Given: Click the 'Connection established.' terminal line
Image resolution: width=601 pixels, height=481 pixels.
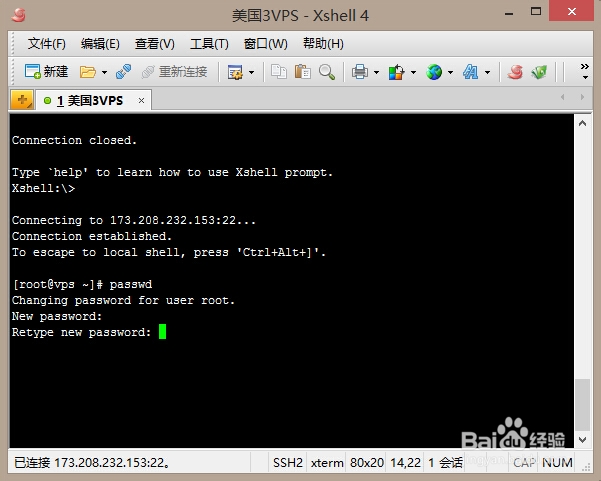Looking at the screenshot, I should pyautogui.click(x=92, y=236).
